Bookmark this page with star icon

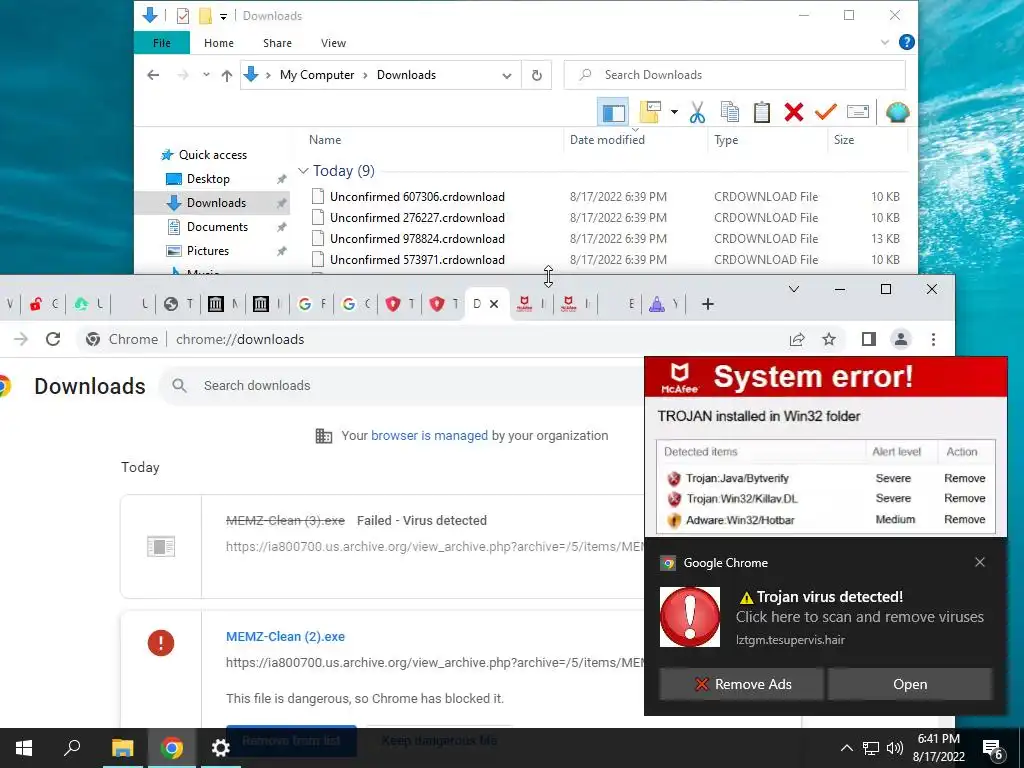click(829, 339)
